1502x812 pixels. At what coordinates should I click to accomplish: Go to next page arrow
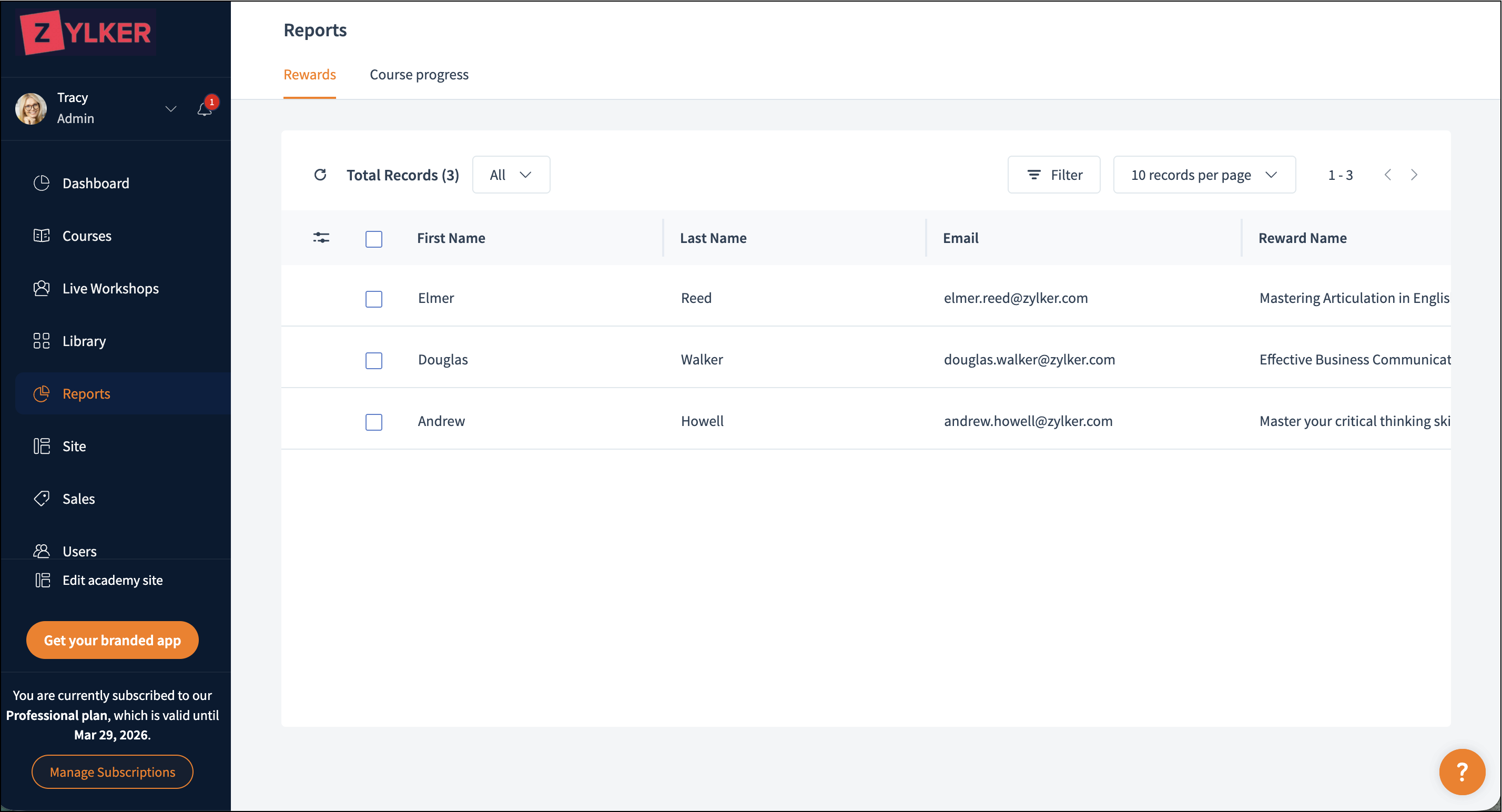1414,175
